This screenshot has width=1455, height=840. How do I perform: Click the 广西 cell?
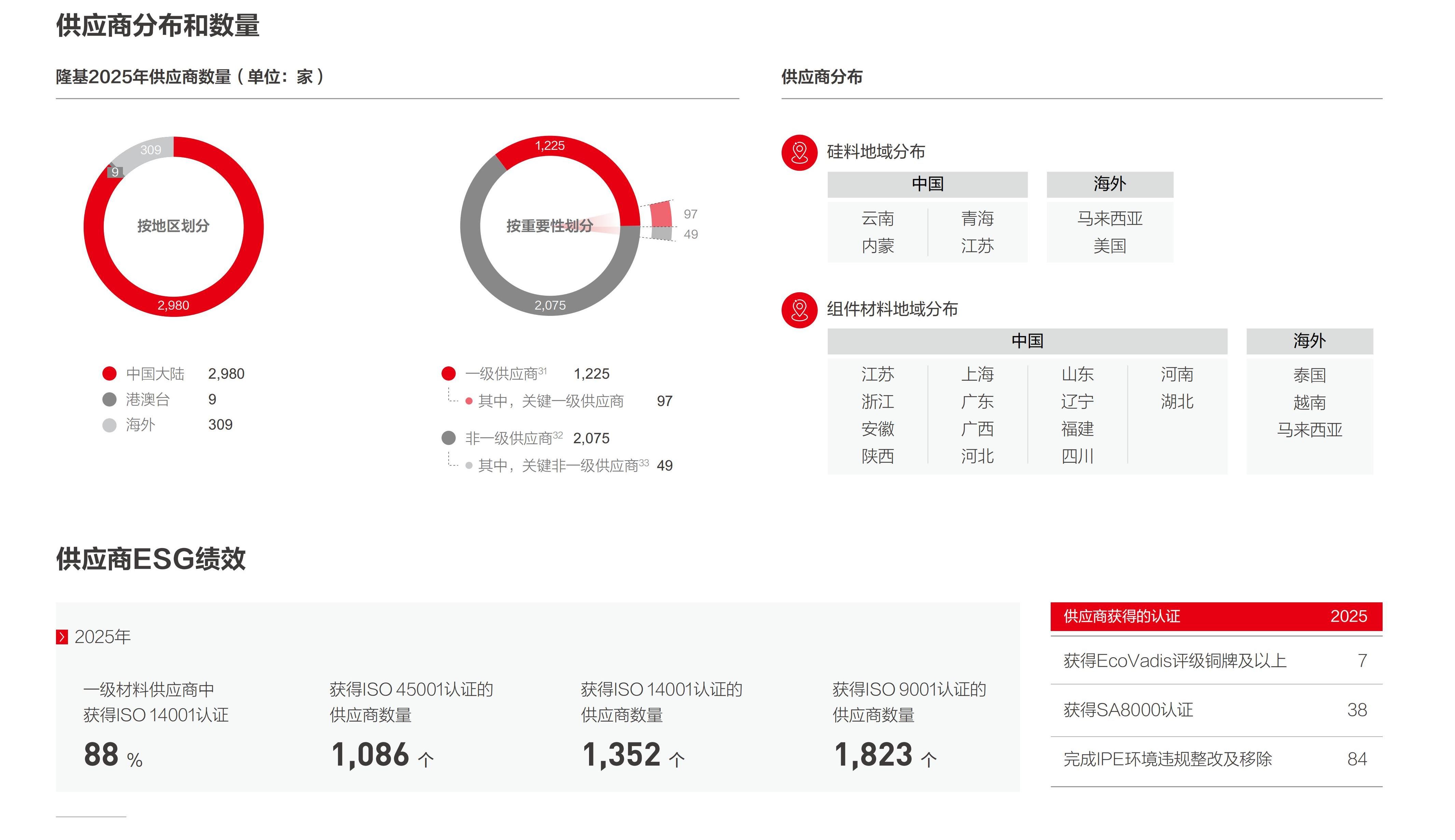pos(977,429)
